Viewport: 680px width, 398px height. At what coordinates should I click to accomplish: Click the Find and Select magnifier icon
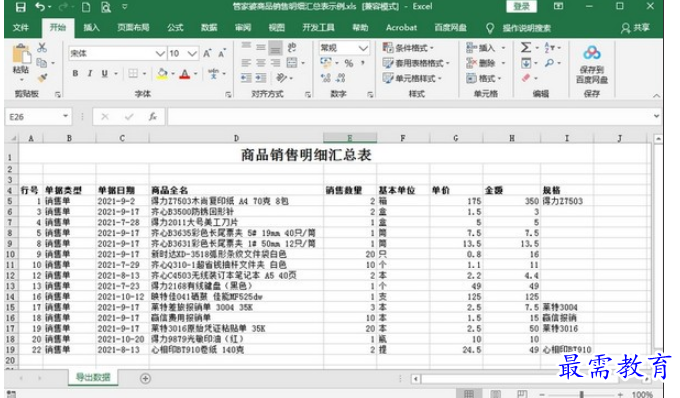pyautogui.click(x=549, y=63)
